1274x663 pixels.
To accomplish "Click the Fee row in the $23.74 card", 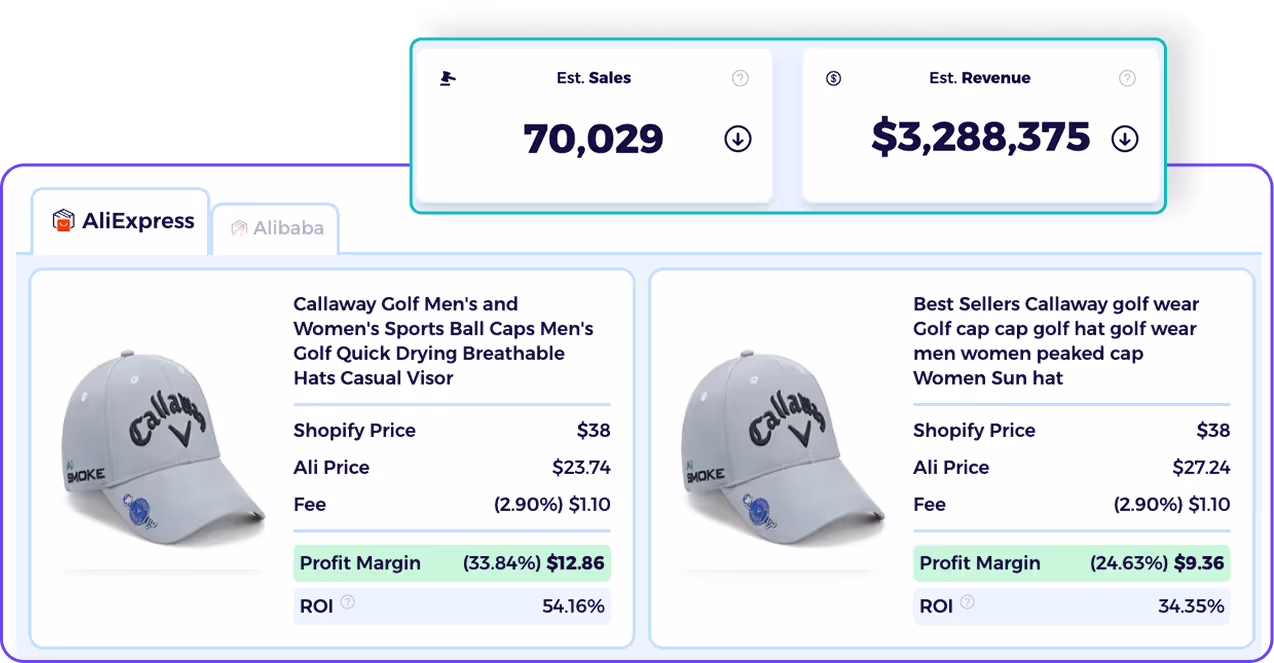I will [452, 505].
